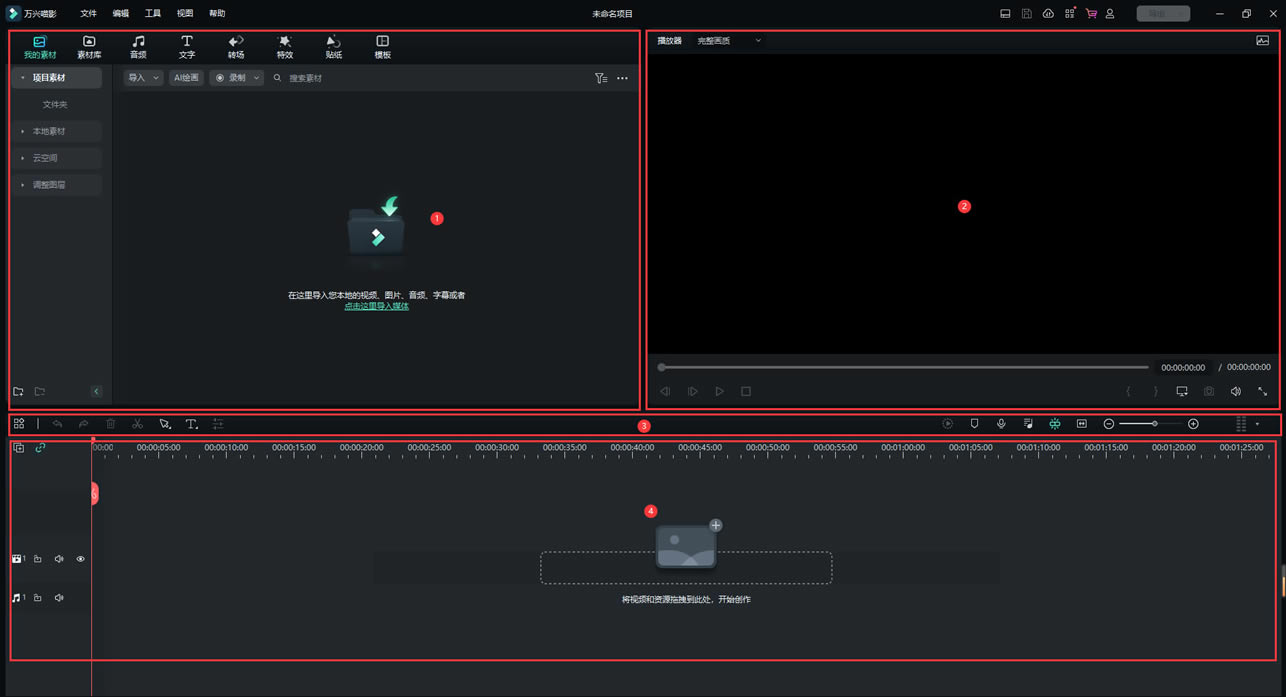Switch to the 音频 (Audio) tab
Image resolution: width=1286 pixels, height=697 pixels.
(x=138, y=46)
